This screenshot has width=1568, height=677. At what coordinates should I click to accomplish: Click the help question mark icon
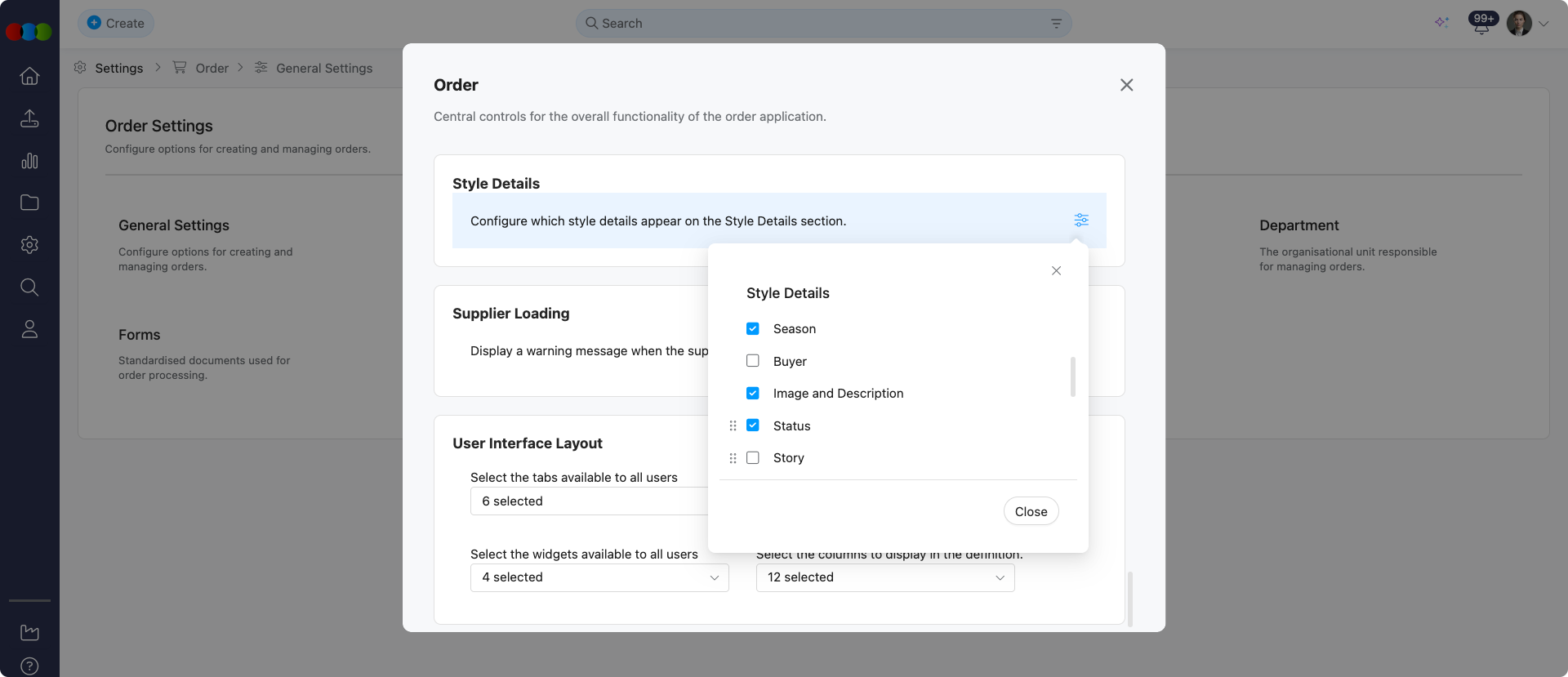pyautogui.click(x=29, y=666)
